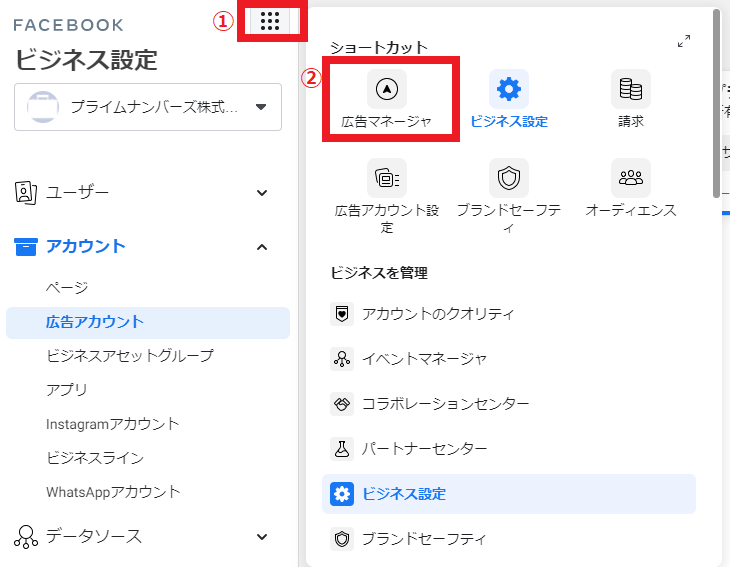This screenshot has width=730, height=567.
Task: Open the 請求 coins shortcut icon
Action: pos(630,89)
